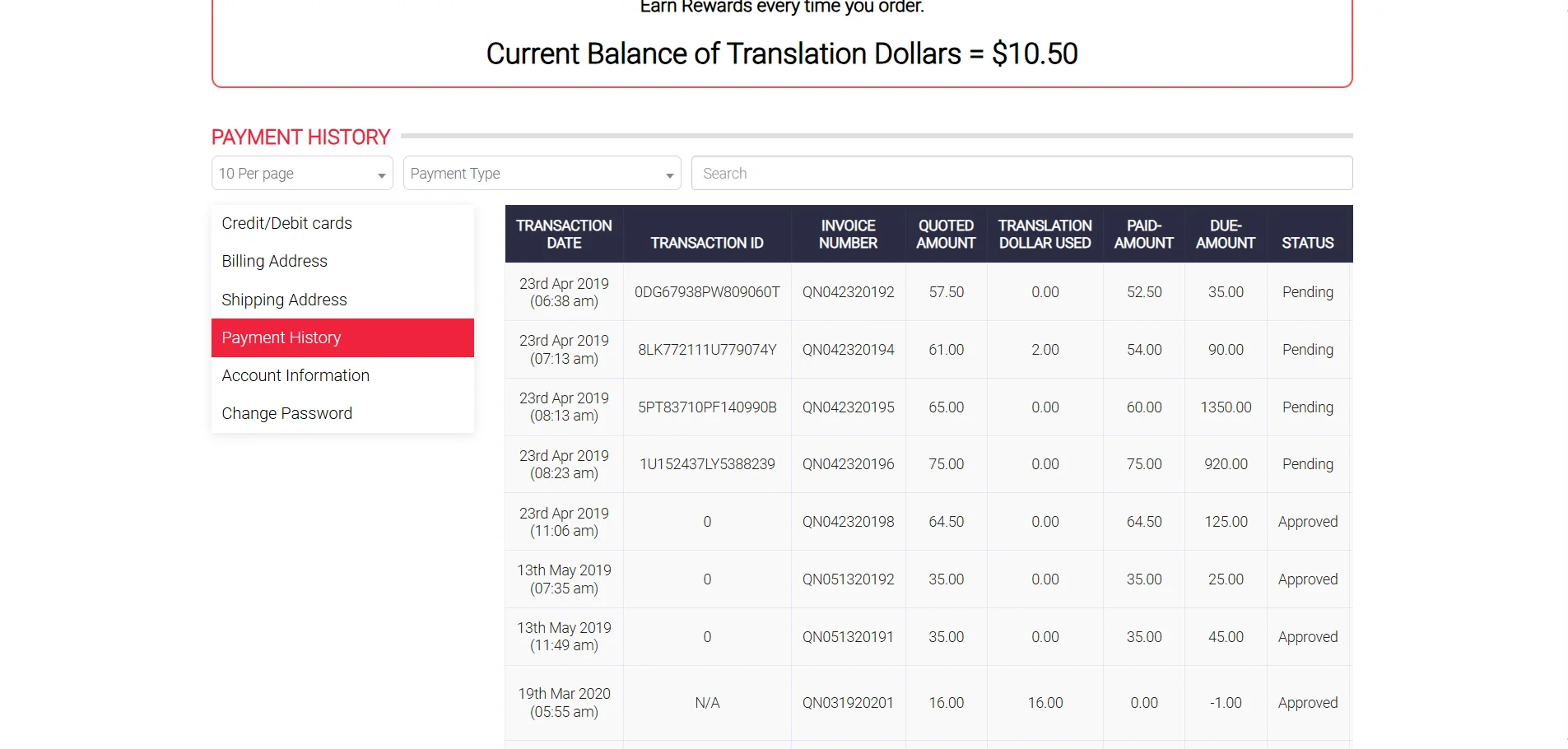Click the Search input field
This screenshot has width=1568, height=749.
point(1021,174)
